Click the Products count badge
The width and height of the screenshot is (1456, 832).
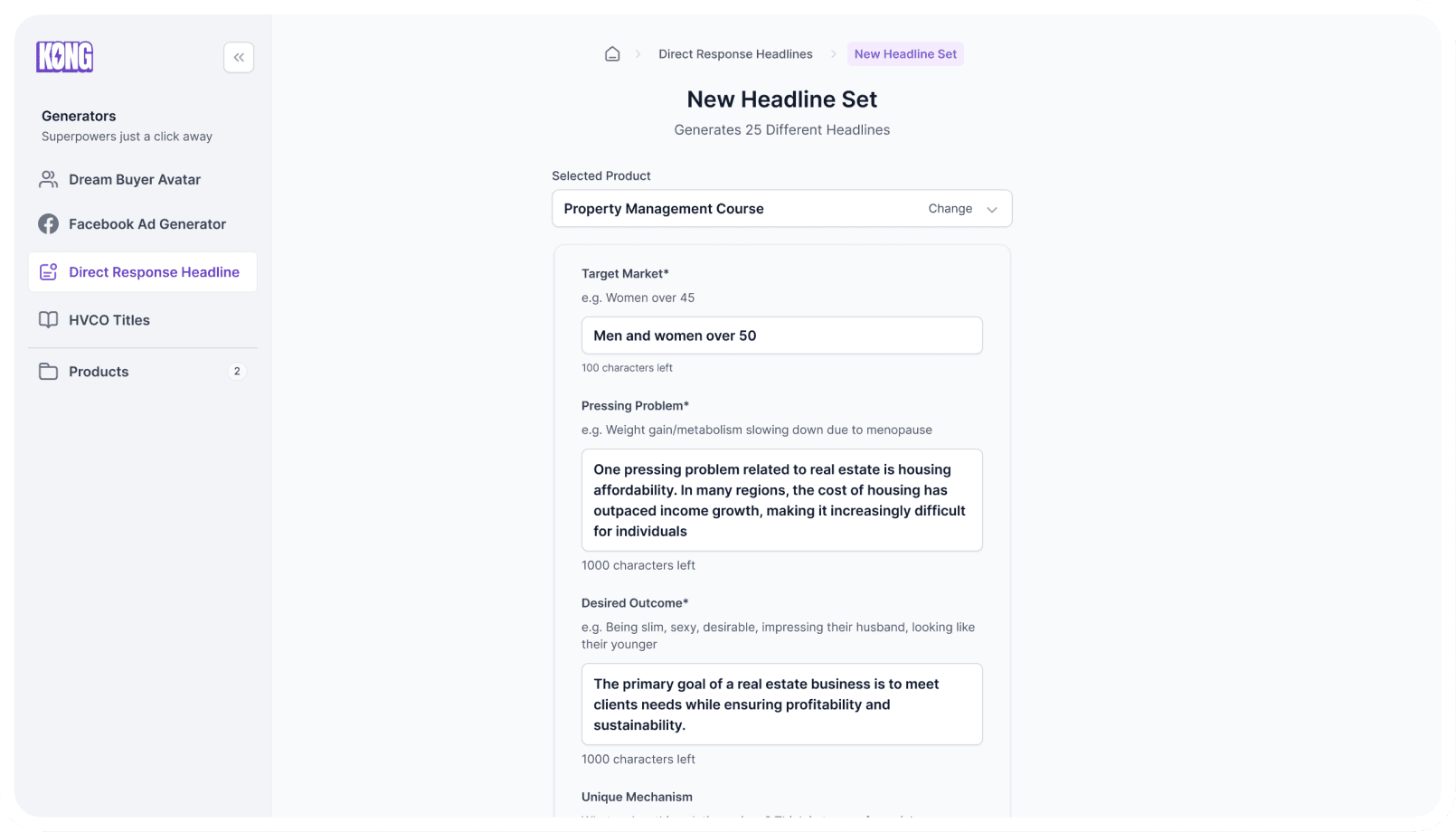(237, 372)
